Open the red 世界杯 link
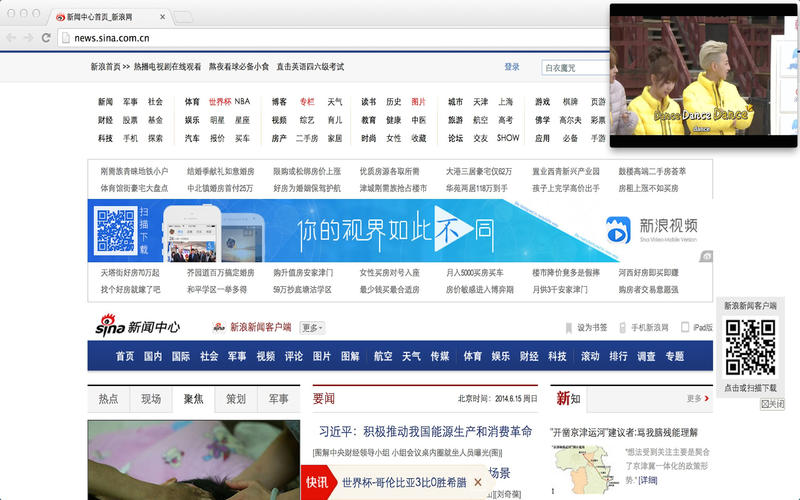The width and height of the screenshot is (800, 500). (x=220, y=102)
